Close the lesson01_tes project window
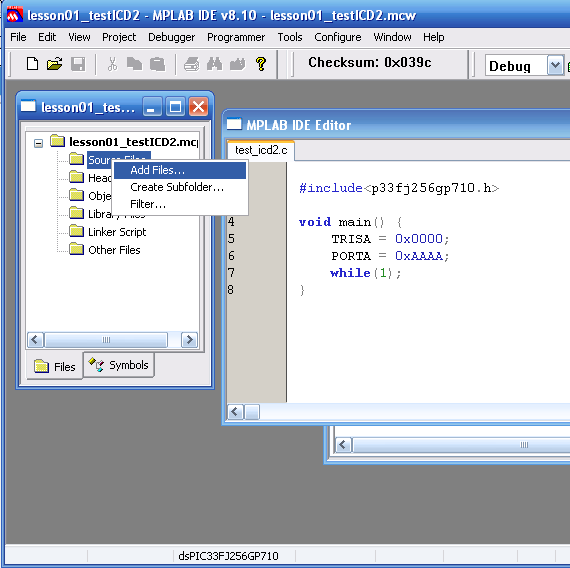The height and width of the screenshot is (568, 570). tap(198, 107)
